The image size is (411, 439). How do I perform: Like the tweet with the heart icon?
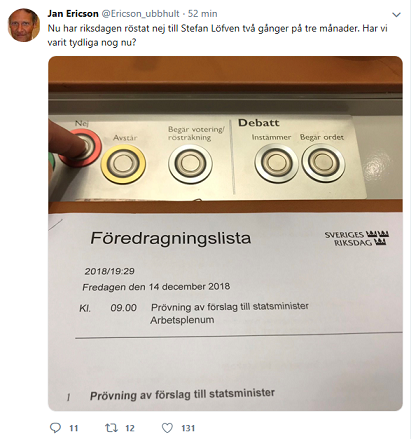167,428
